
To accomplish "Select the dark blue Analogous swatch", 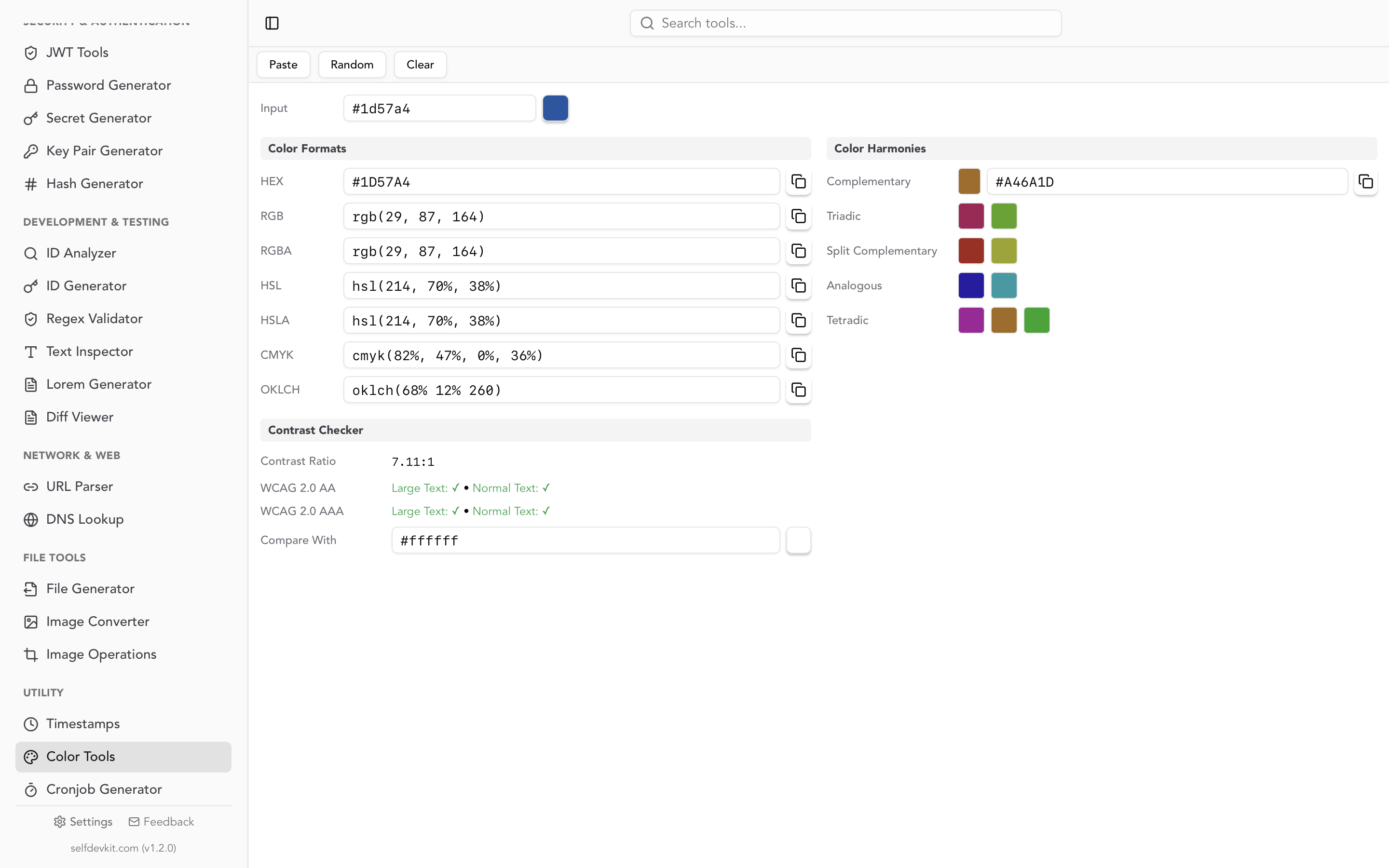I will click(971, 286).
